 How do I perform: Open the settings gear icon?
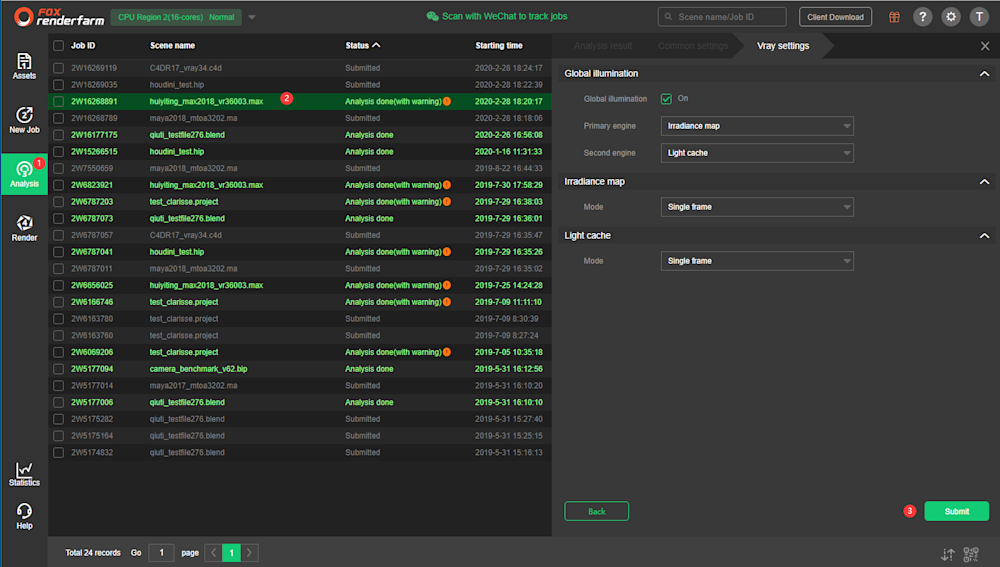(x=951, y=17)
